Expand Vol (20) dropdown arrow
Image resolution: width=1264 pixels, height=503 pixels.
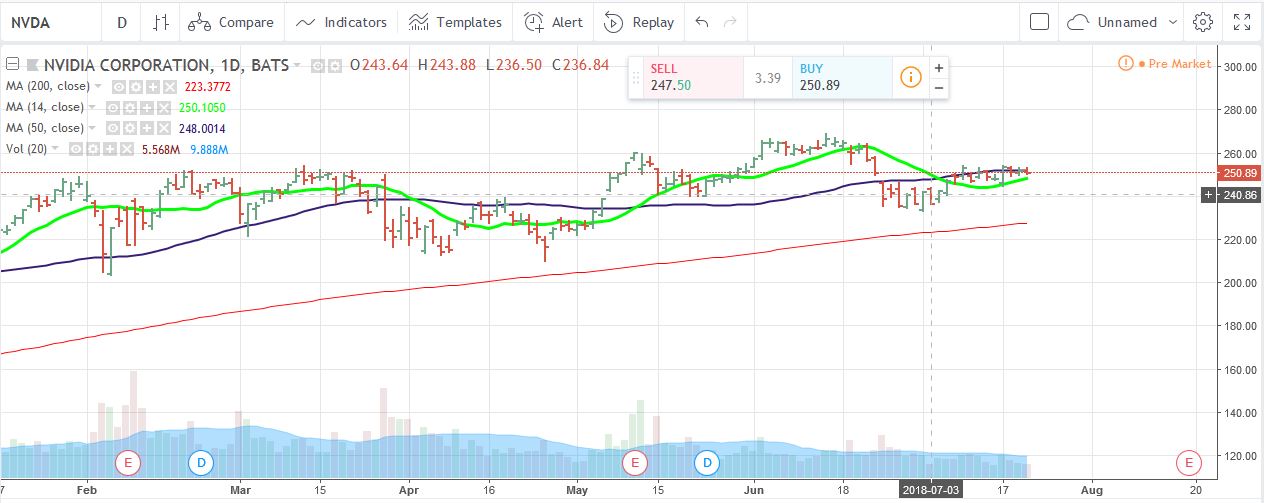tap(55, 148)
